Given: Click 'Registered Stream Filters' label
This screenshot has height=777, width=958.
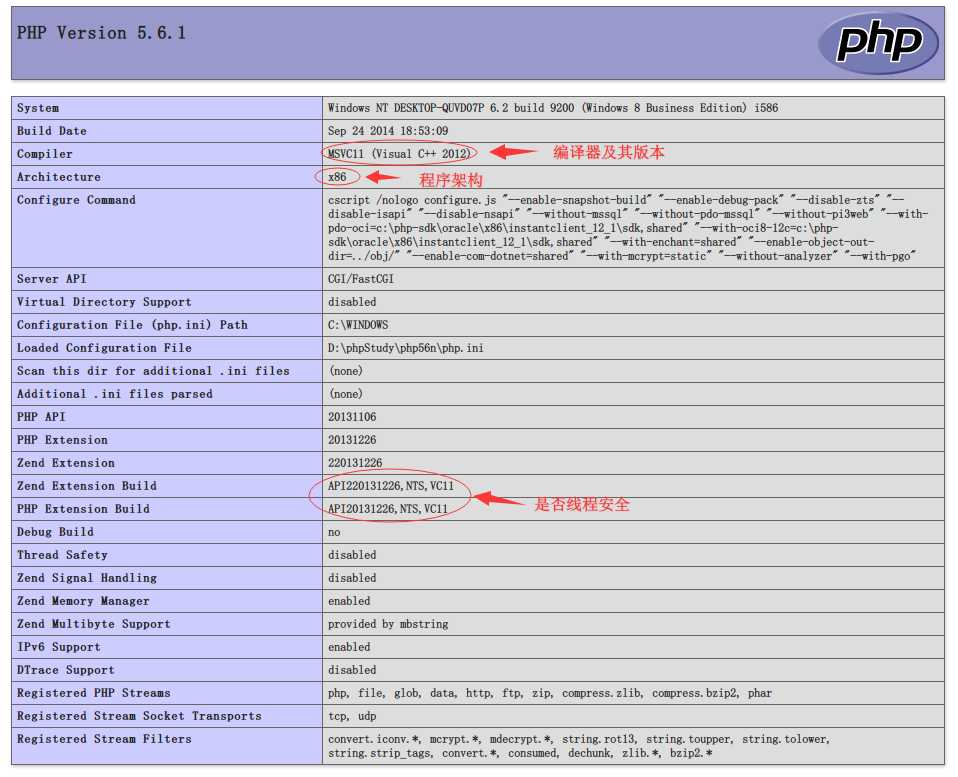Looking at the screenshot, I should [104, 739].
